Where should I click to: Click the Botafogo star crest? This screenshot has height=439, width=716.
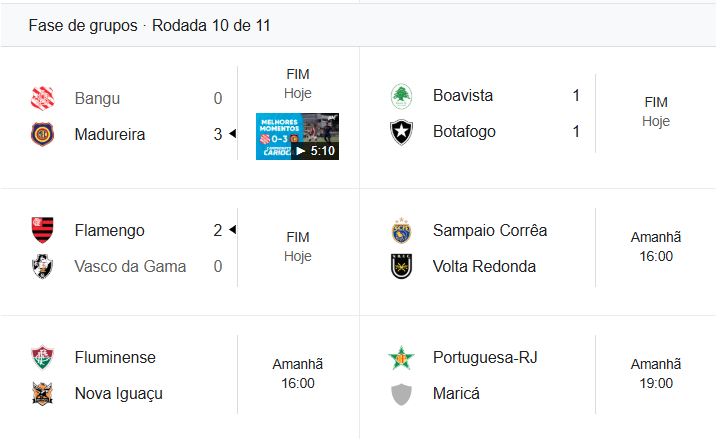401,132
